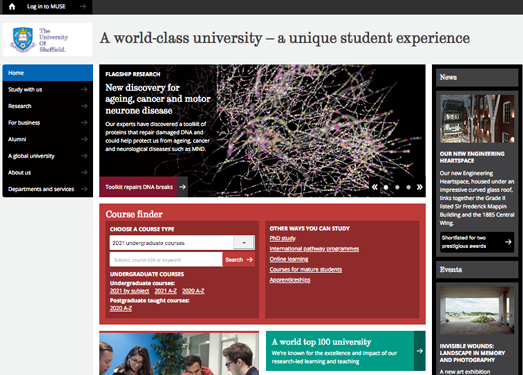Open About us menu item

(19, 172)
